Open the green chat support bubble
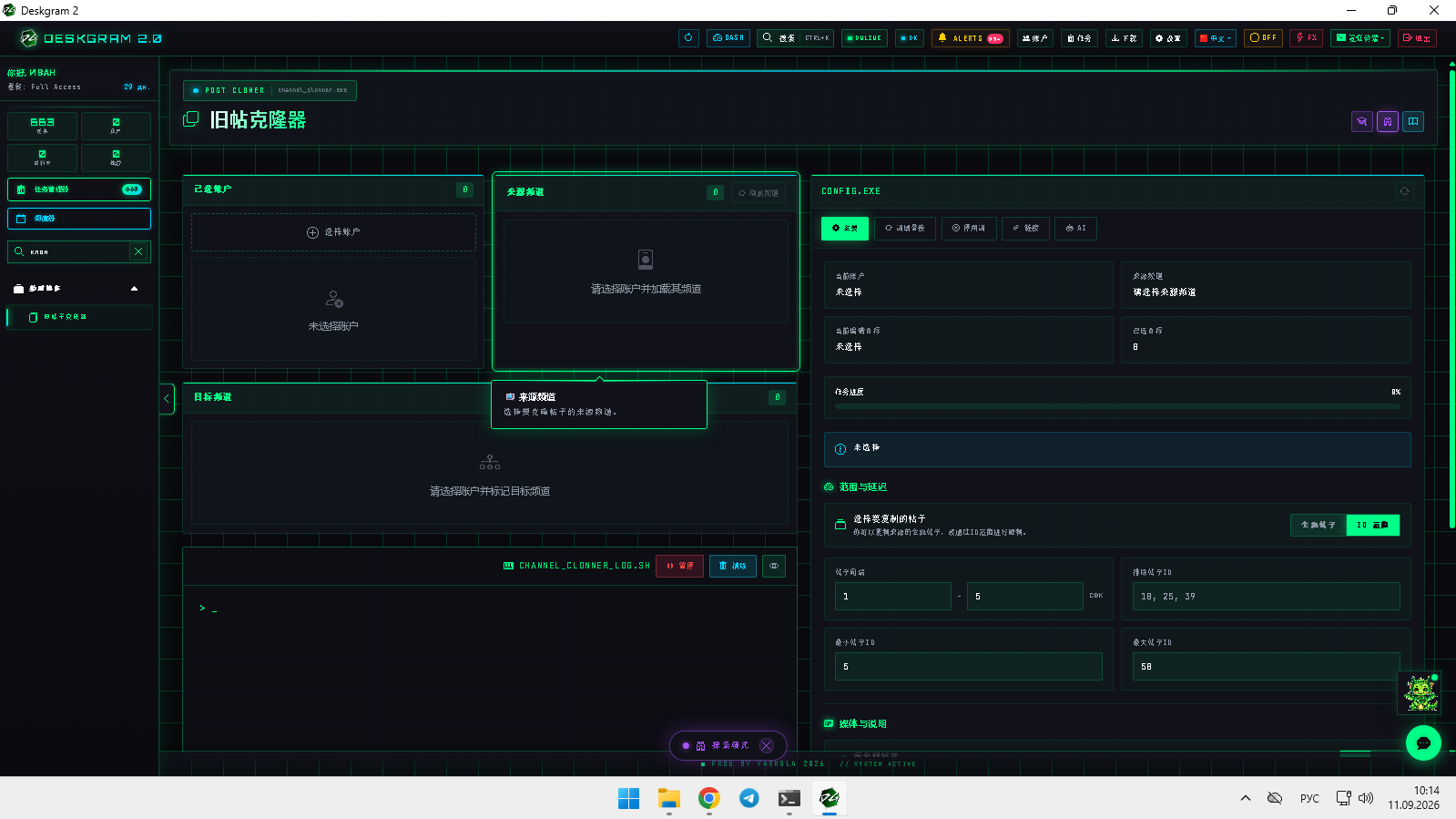 pos(1423,742)
